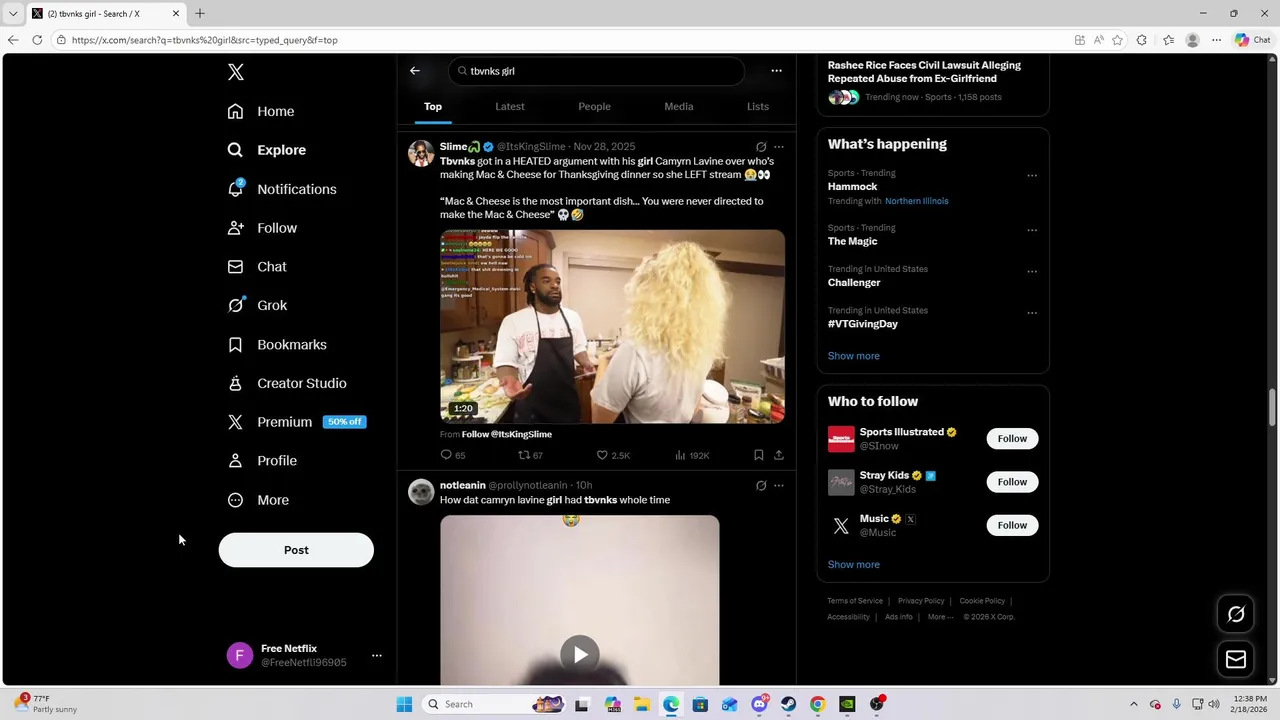Play notleanin's video
Viewport: 1280px width, 720px height.
click(x=580, y=655)
